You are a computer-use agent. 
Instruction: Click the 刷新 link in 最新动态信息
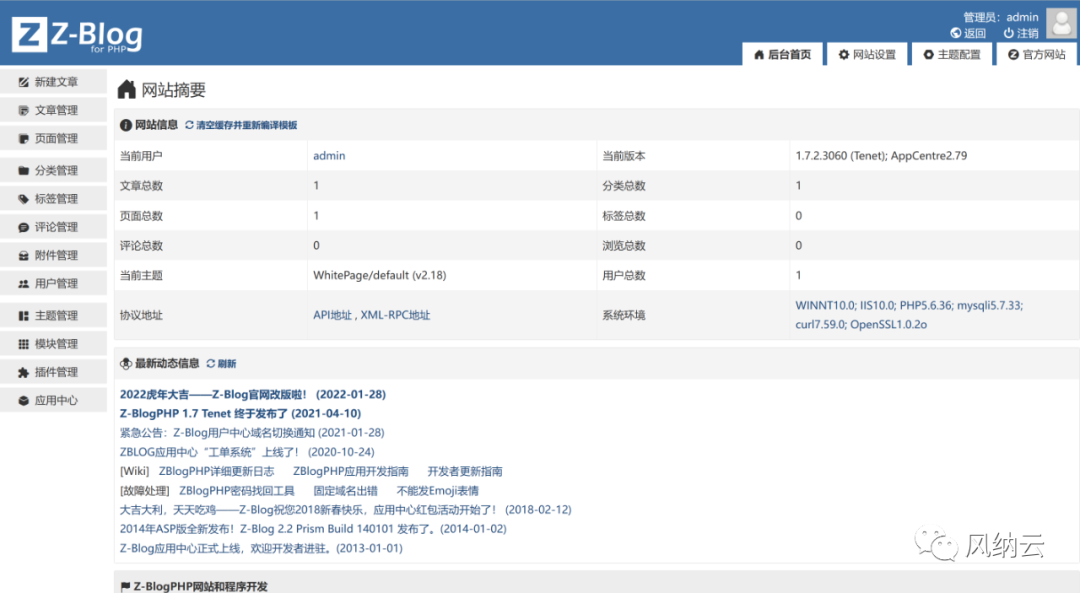227,363
